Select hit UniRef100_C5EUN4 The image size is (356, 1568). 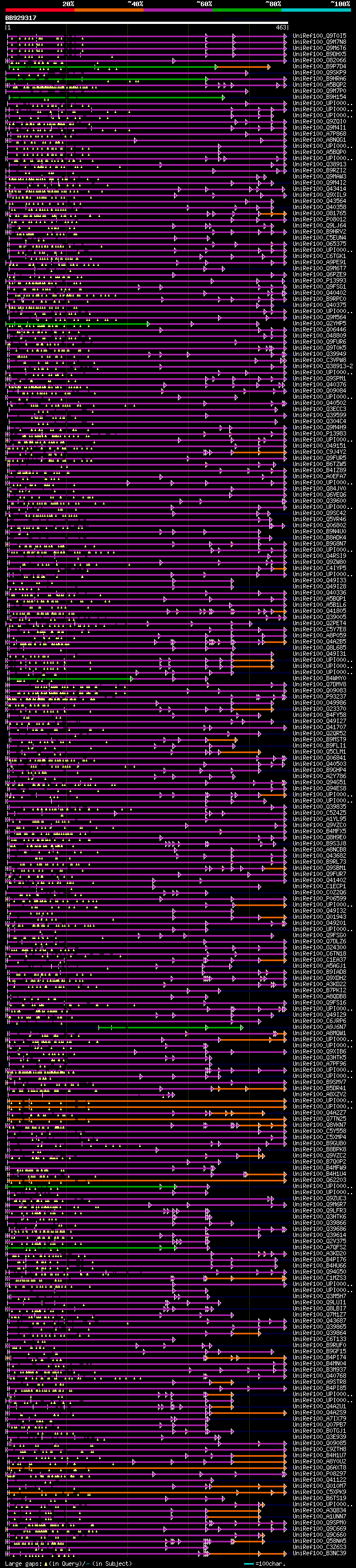pyautogui.click(x=319, y=238)
